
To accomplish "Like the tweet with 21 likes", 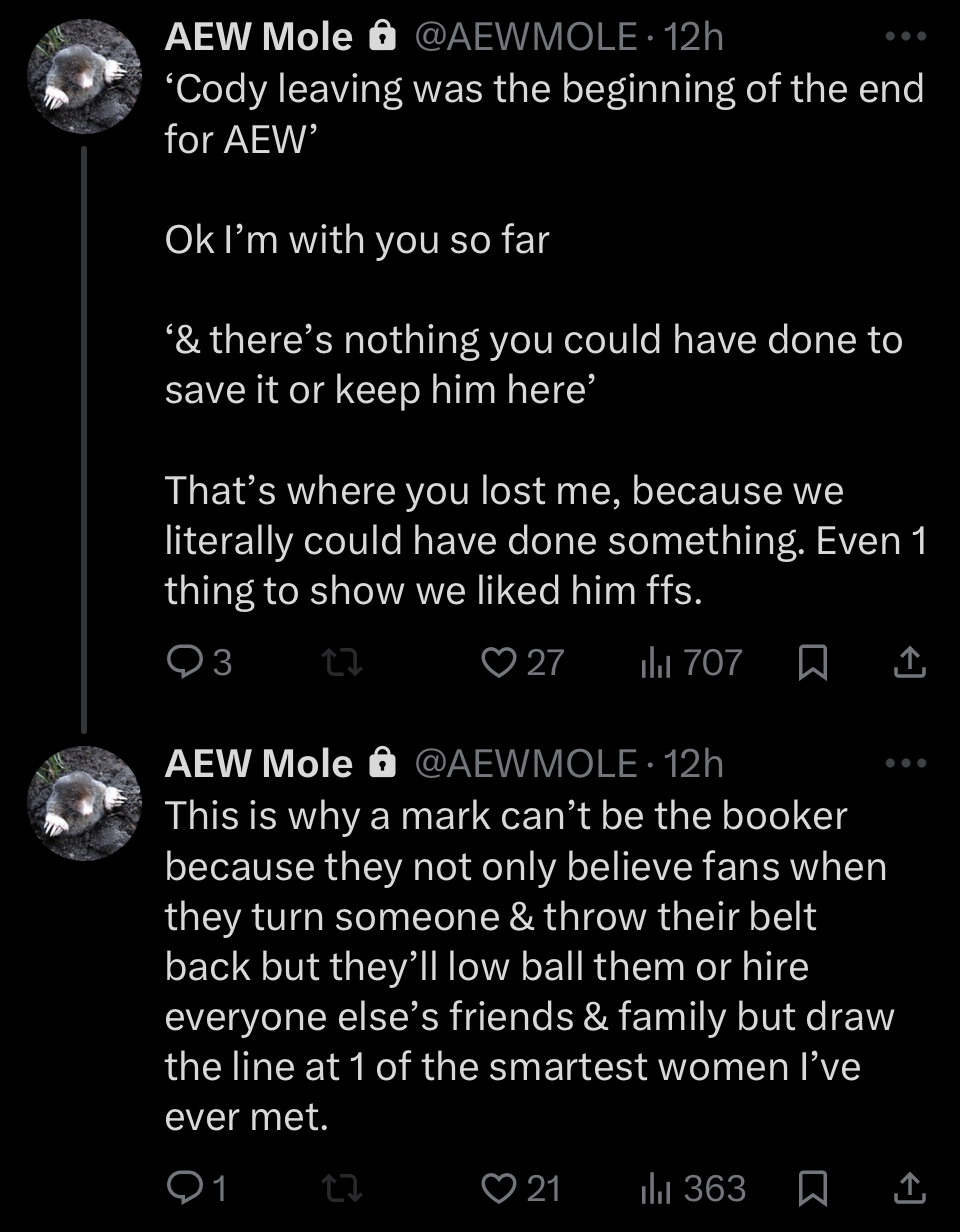I will (x=497, y=1187).
